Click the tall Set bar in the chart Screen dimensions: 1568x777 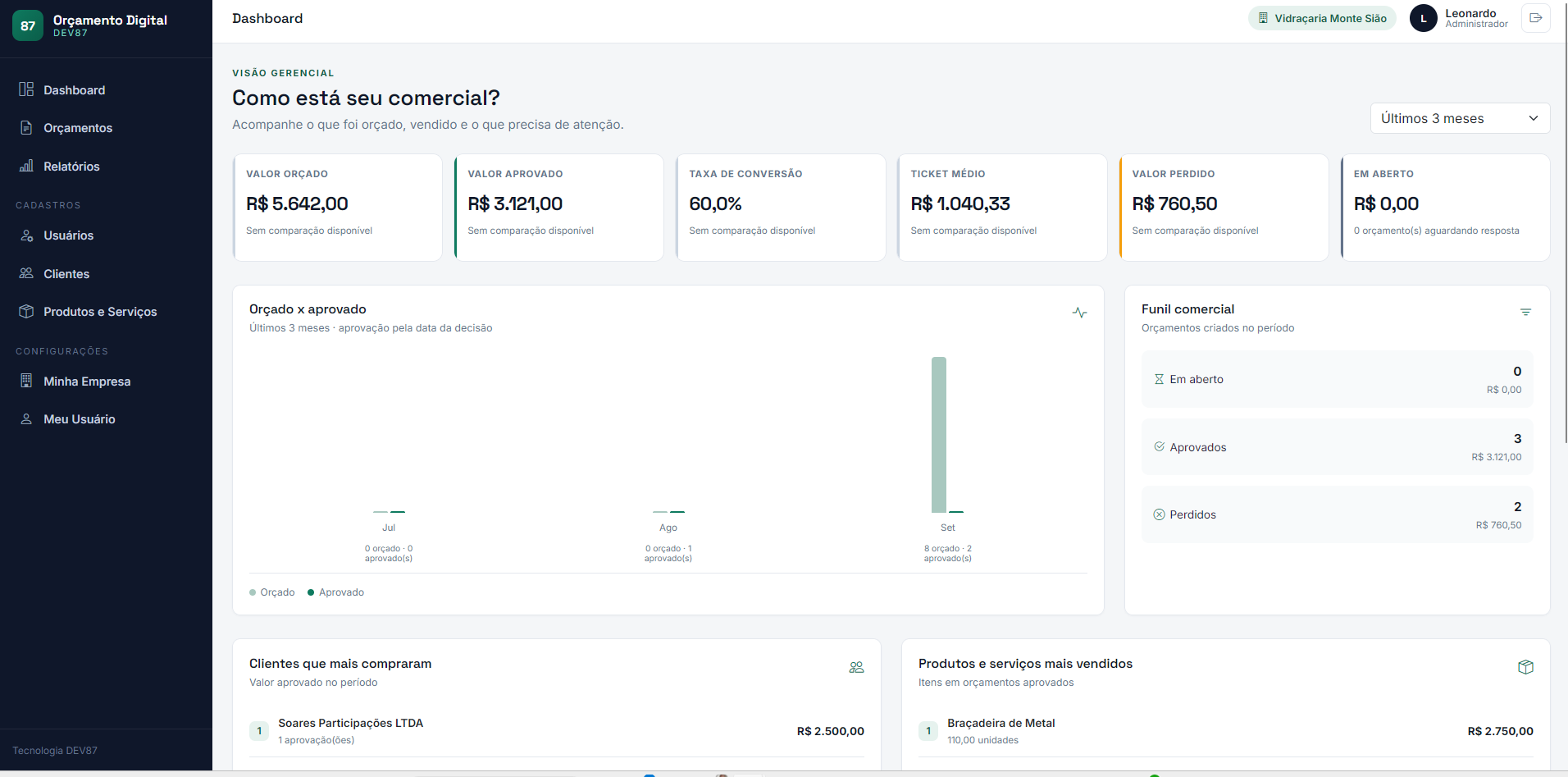point(939,435)
